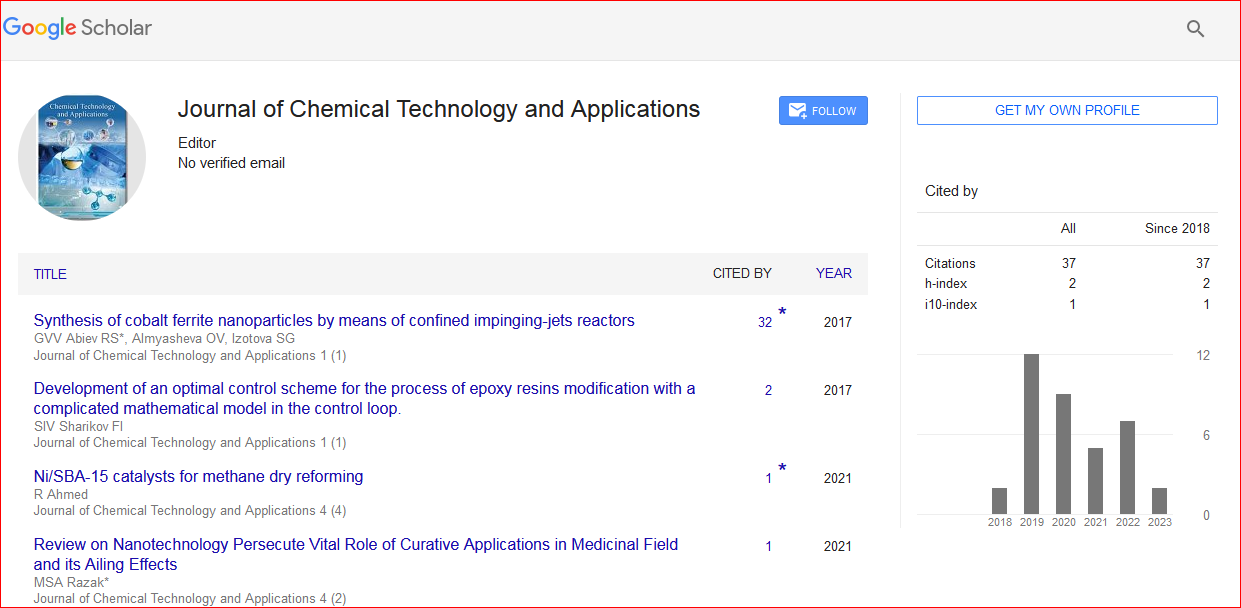The image size is (1241, 608).
Task: Open Ni/SBA-15 catalysts methane reforming article
Action: [198, 477]
